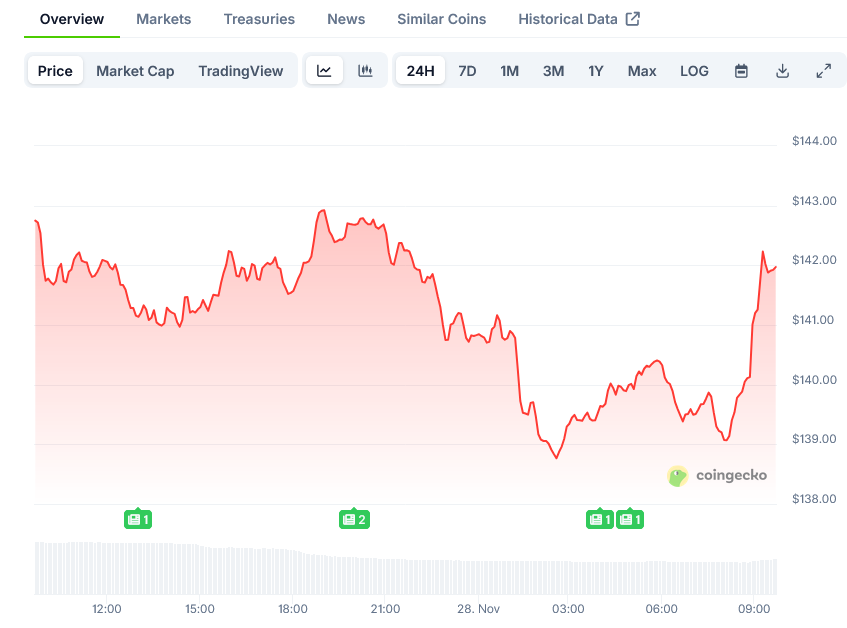Go to the Treasuries tab
Image resolution: width=847 pixels, height=628 pixels.
pos(259,19)
